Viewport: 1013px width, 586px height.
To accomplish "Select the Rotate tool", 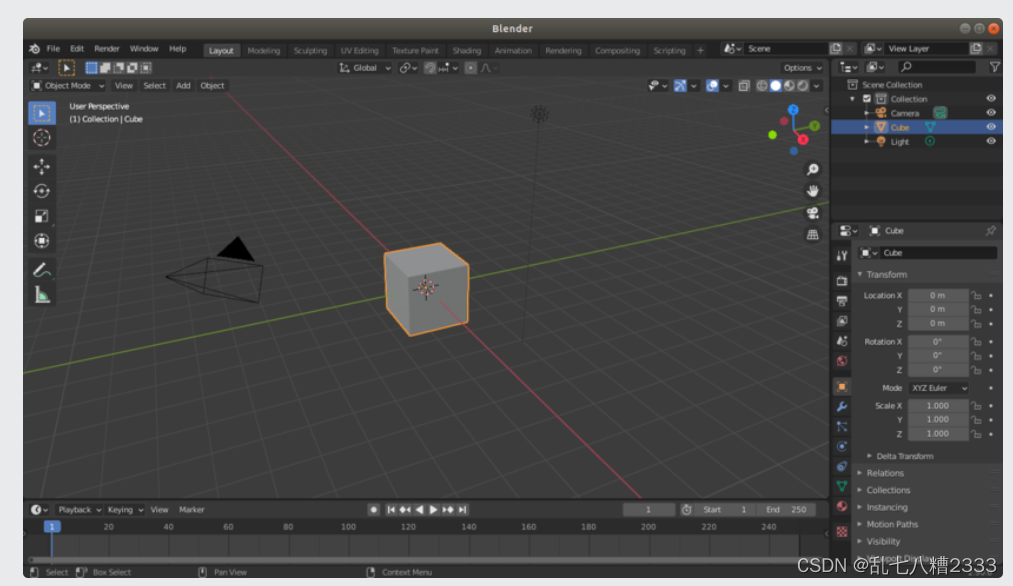I will coord(41,191).
